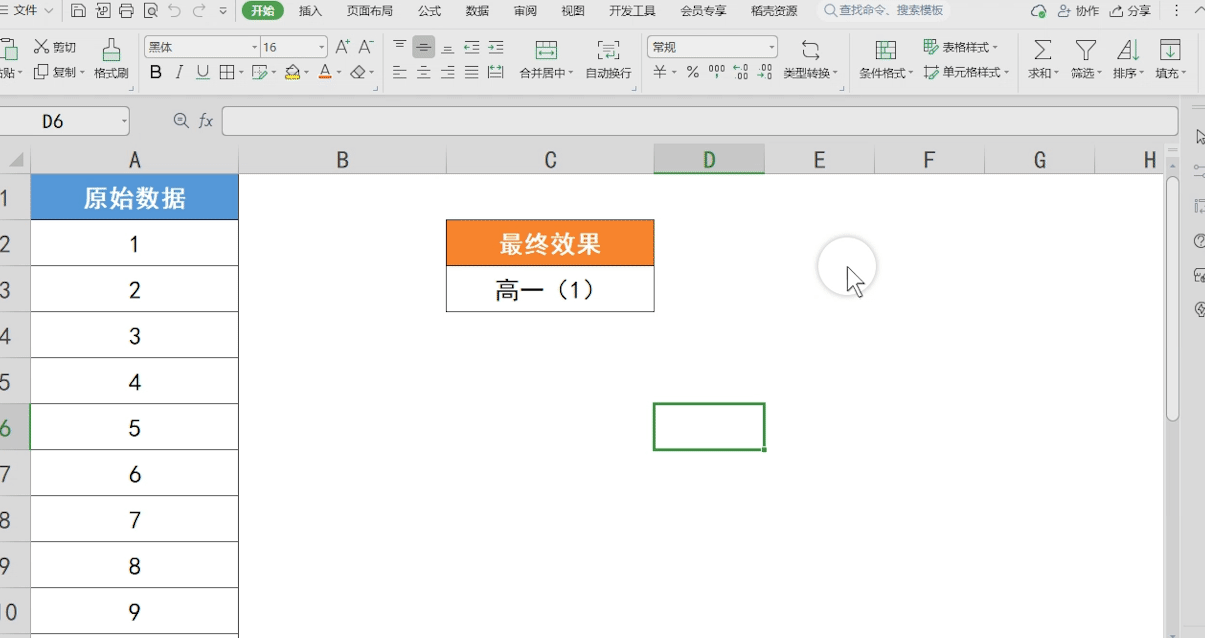1205x638 pixels.
Task: Toggle Italic formatting
Action: [179, 72]
